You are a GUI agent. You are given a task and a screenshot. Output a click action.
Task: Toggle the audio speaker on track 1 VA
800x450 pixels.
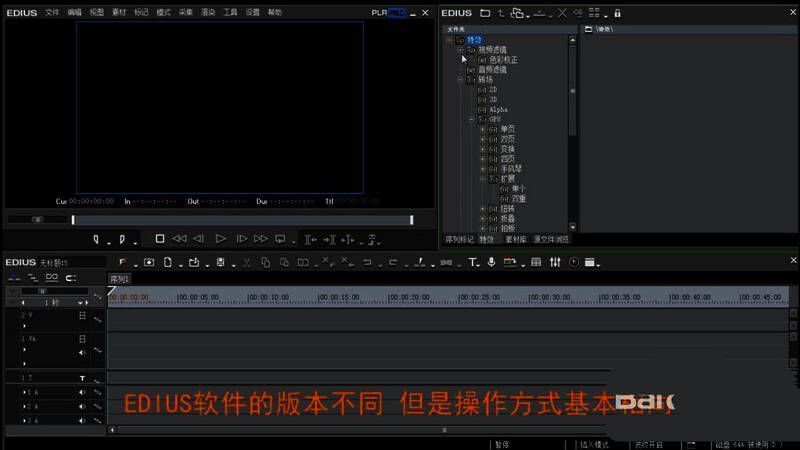(x=82, y=352)
